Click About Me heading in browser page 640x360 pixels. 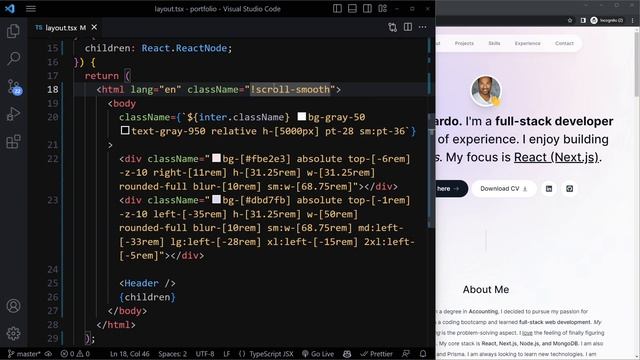[486, 289]
